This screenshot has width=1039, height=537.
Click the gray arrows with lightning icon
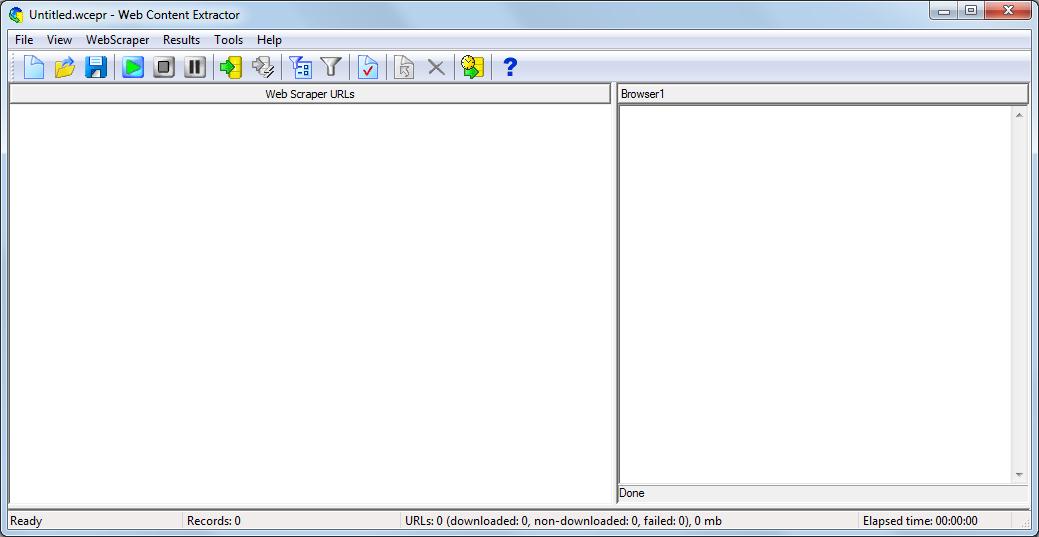pyautogui.click(x=263, y=67)
